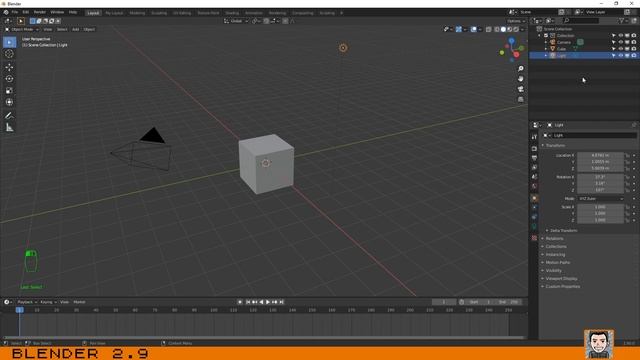Expand the Viewport Display panel

pyautogui.click(x=561, y=278)
